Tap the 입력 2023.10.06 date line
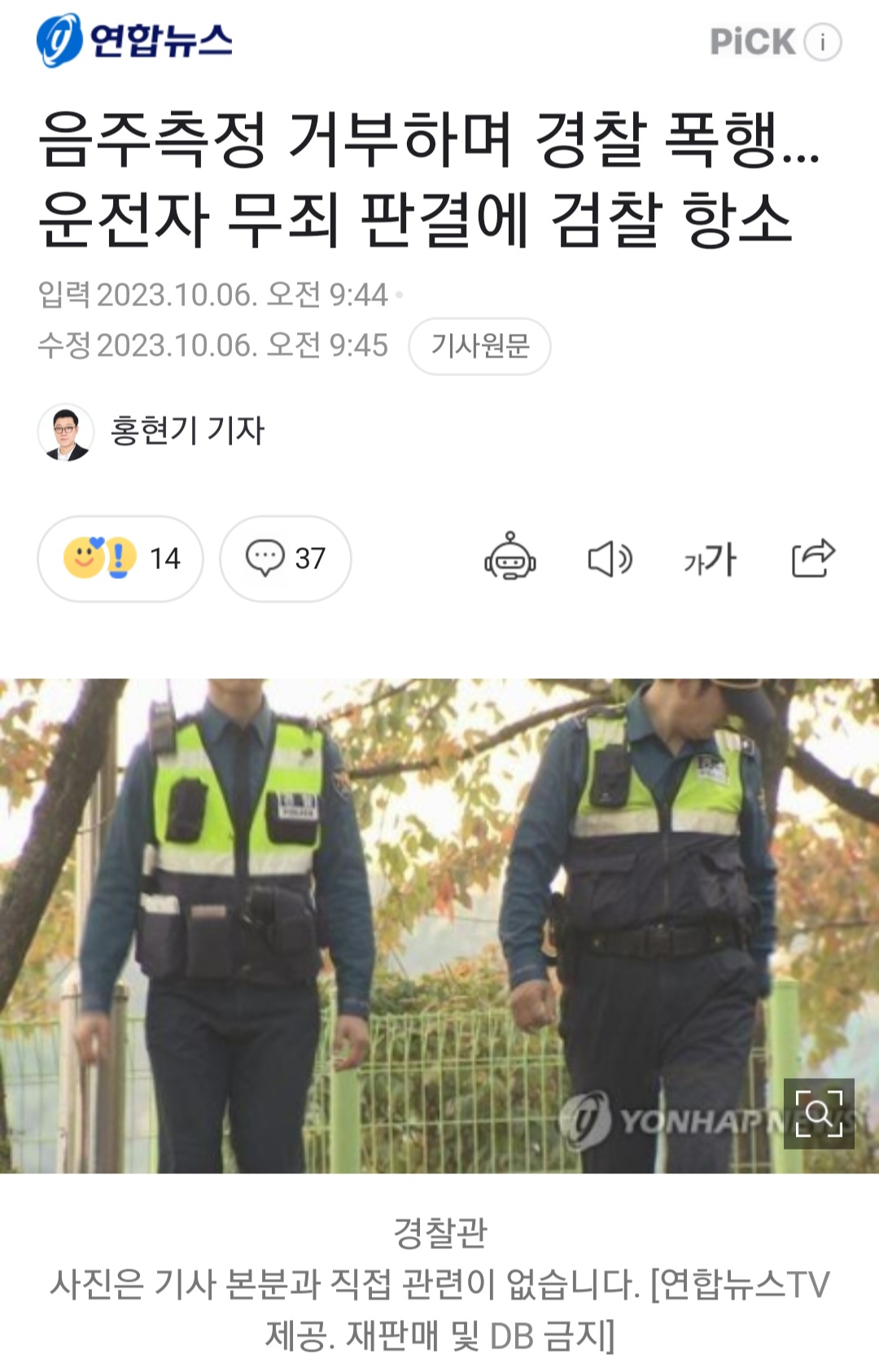This screenshot has width=879, height=1372. pyautogui.click(x=212, y=295)
